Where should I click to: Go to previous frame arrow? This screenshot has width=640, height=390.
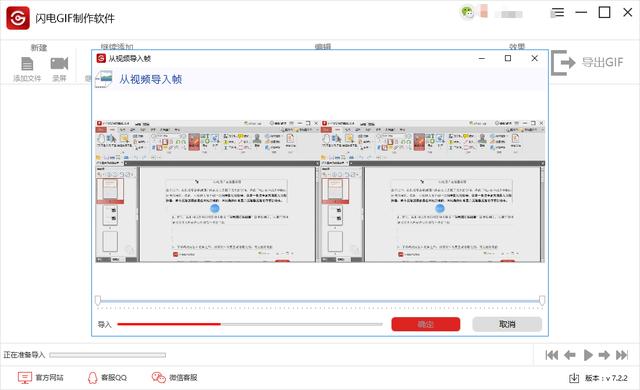570,355
